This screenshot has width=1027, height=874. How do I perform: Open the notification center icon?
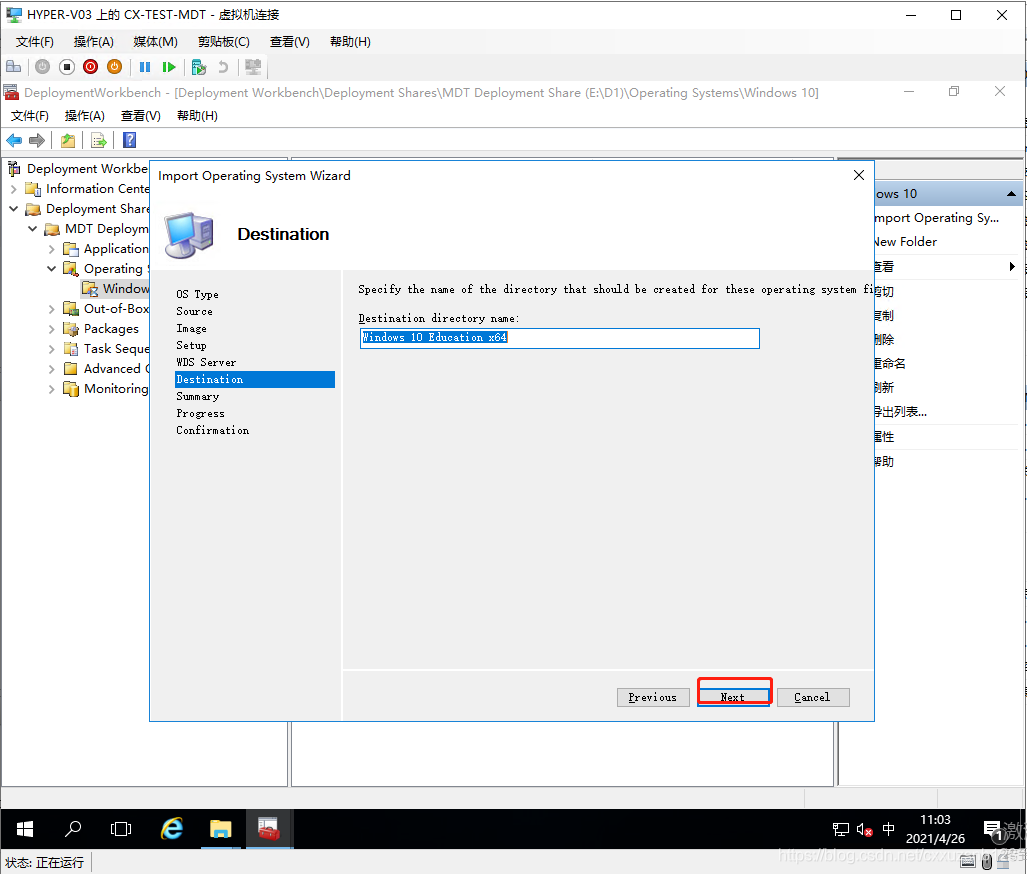coord(993,830)
